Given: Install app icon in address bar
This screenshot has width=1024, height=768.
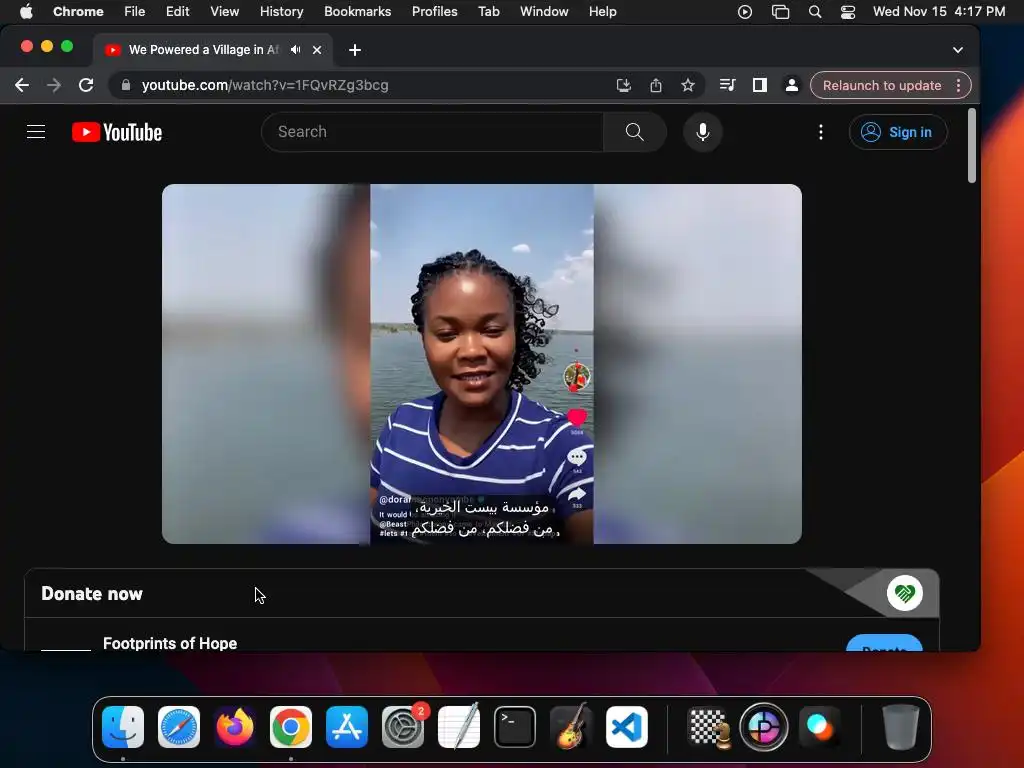Looking at the screenshot, I should [x=624, y=85].
